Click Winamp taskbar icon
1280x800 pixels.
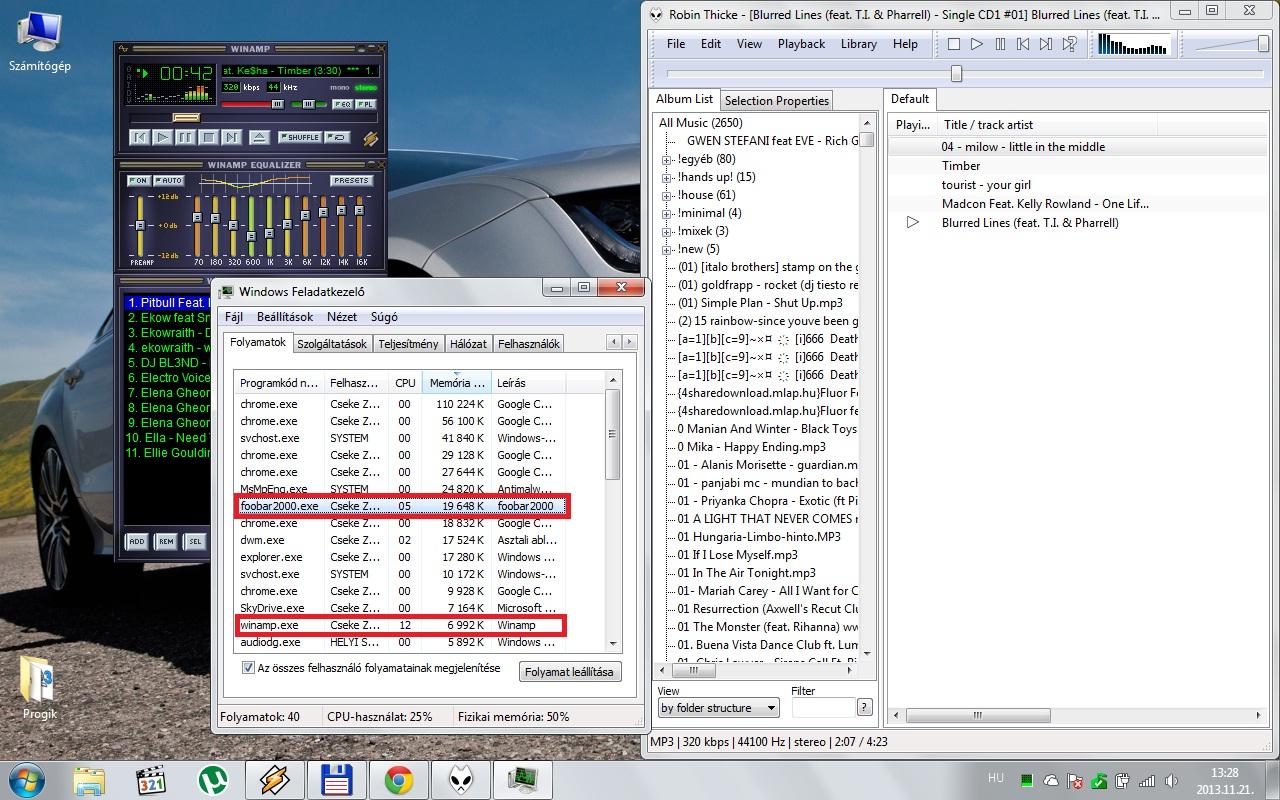[275, 780]
